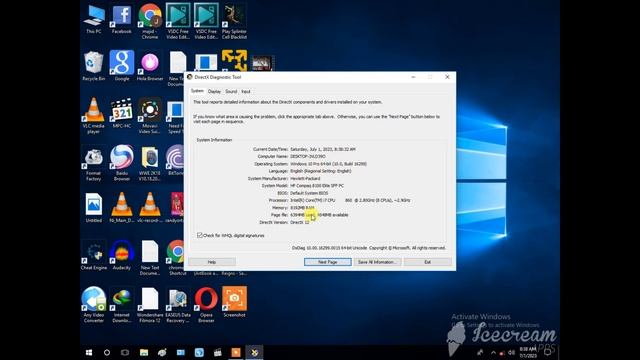Open the Format Factory shortcut

(x=93, y=163)
